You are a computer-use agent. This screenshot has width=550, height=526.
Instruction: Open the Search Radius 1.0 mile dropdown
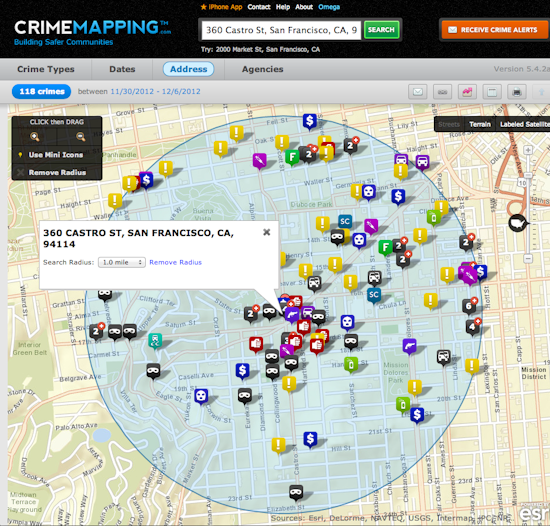[x=122, y=262]
